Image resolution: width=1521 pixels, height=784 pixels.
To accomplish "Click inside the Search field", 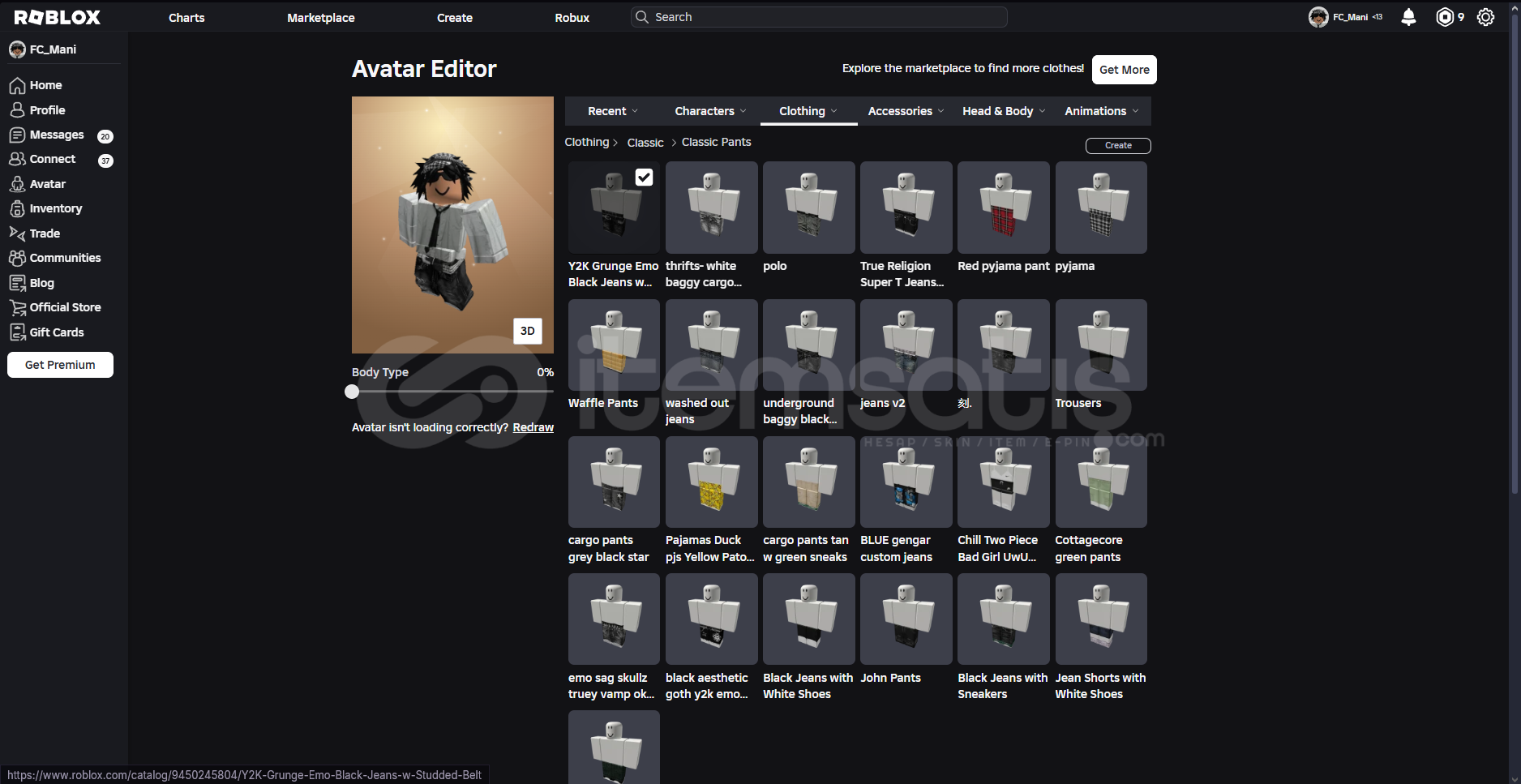I will tap(819, 17).
